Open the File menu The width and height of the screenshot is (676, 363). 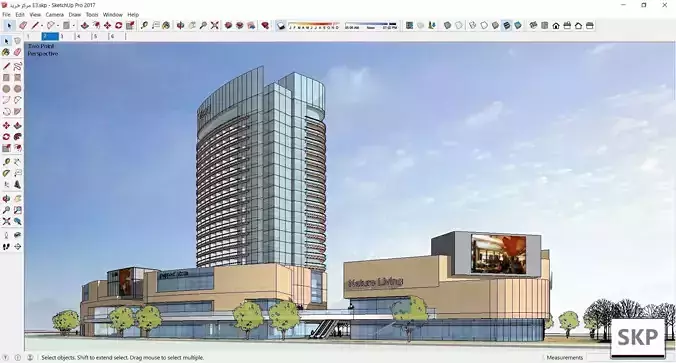coord(6,15)
